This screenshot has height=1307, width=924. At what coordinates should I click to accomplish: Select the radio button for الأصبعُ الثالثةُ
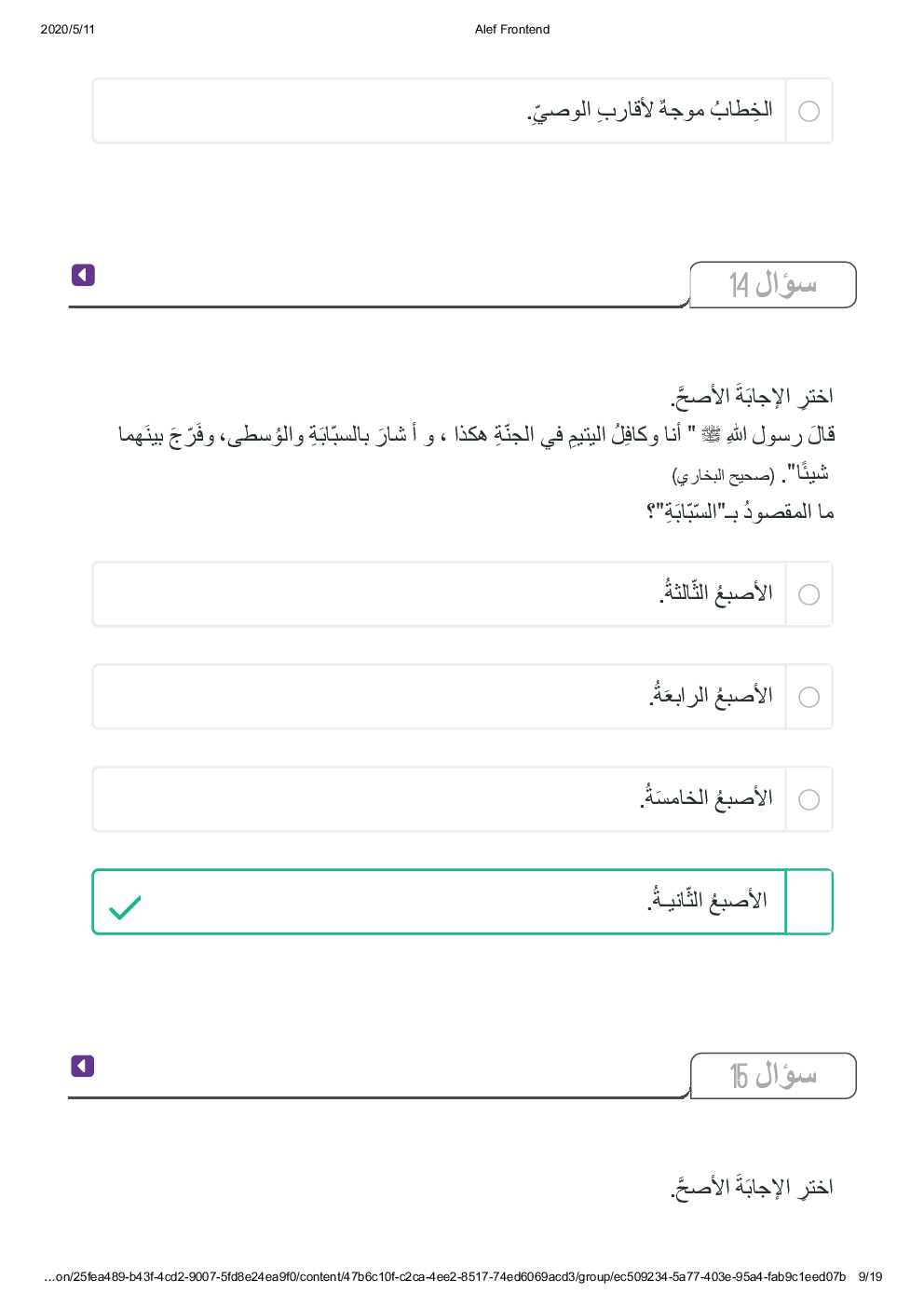[x=809, y=594]
